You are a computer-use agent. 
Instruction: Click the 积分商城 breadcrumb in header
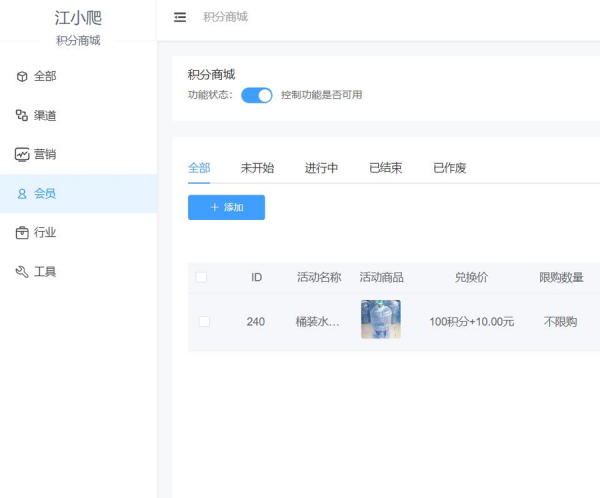click(x=225, y=17)
